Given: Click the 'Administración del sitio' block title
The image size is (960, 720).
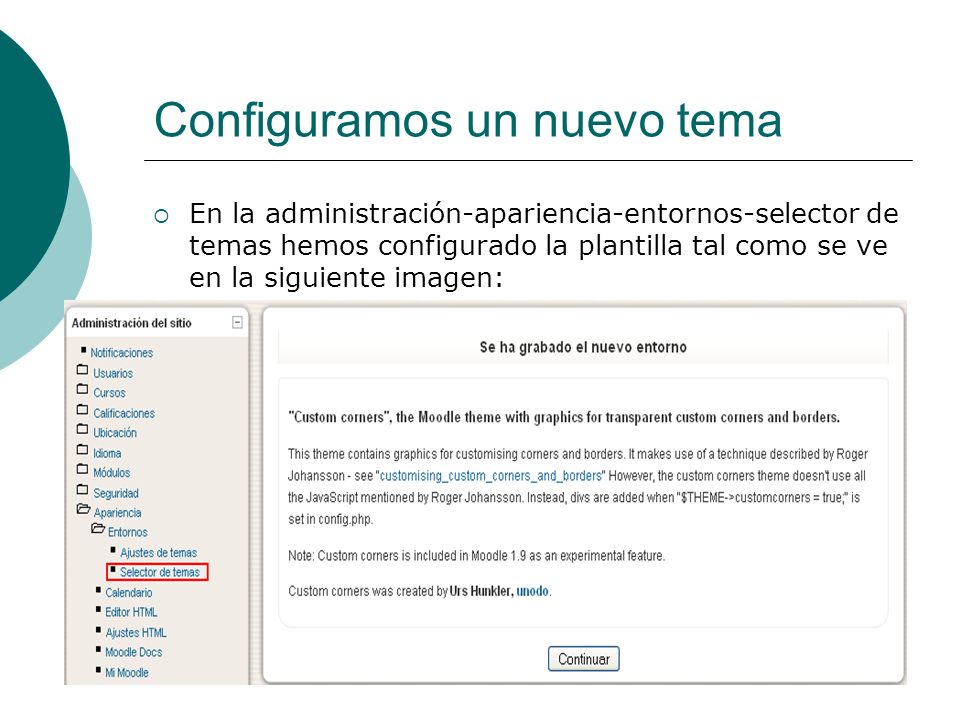Looking at the screenshot, I should [x=132, y=323].
